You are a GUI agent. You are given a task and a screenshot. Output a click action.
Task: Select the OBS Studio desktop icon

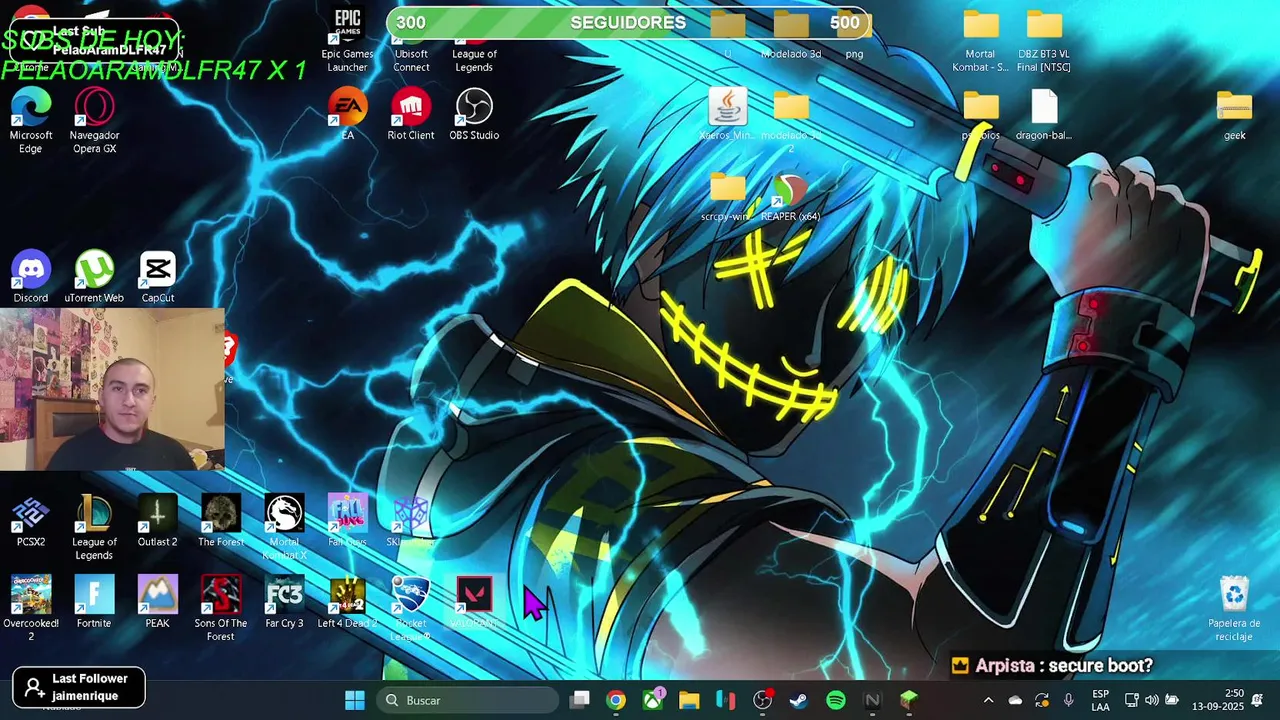point(474,114)
